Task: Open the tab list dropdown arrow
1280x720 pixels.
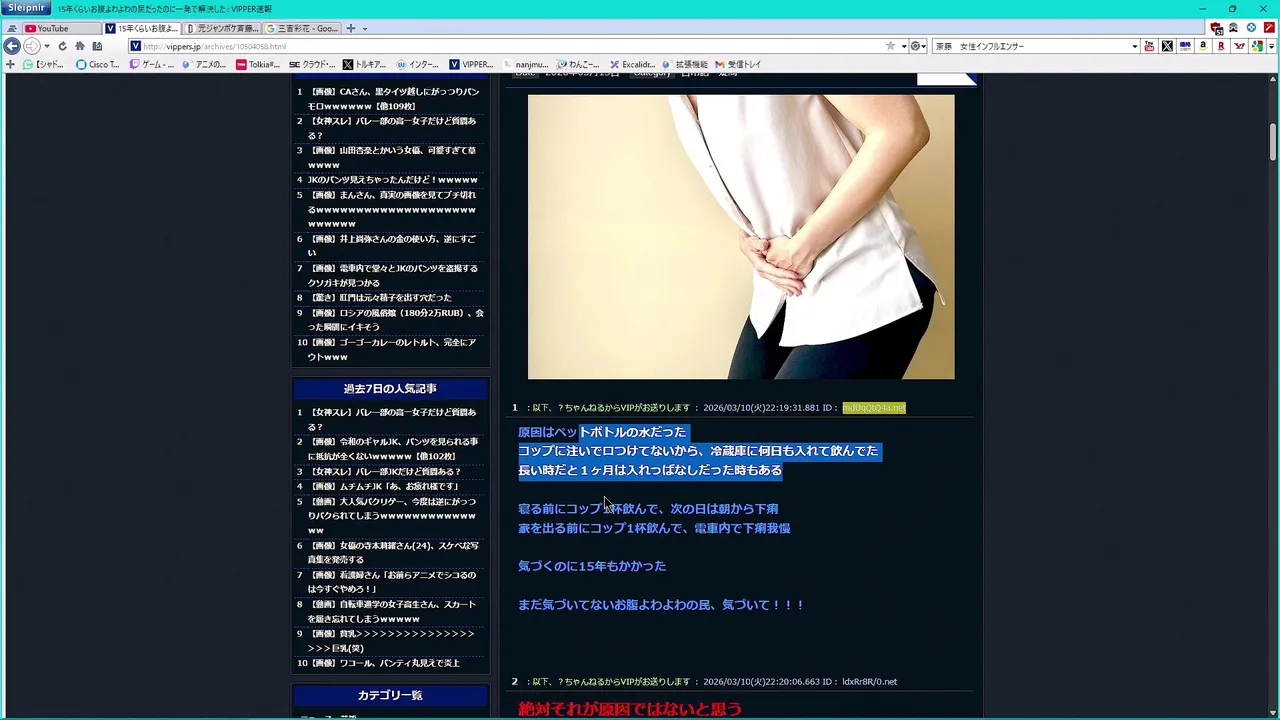Action: point(365,28)
